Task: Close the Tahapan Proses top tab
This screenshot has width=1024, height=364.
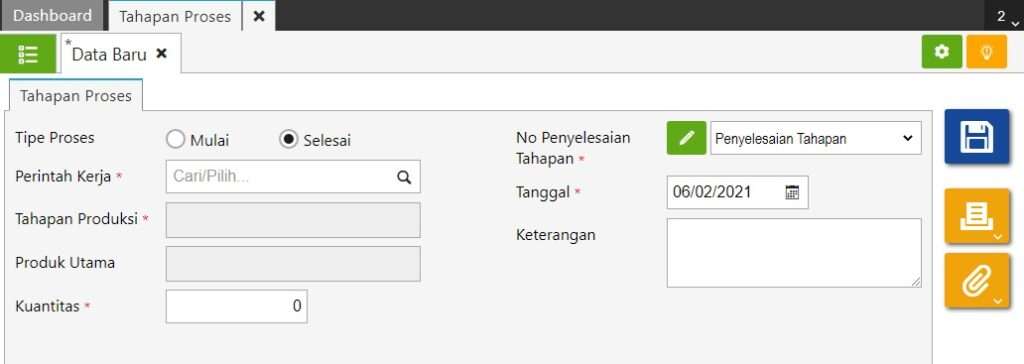Action: pyautogui.click(x=259, y=16)
